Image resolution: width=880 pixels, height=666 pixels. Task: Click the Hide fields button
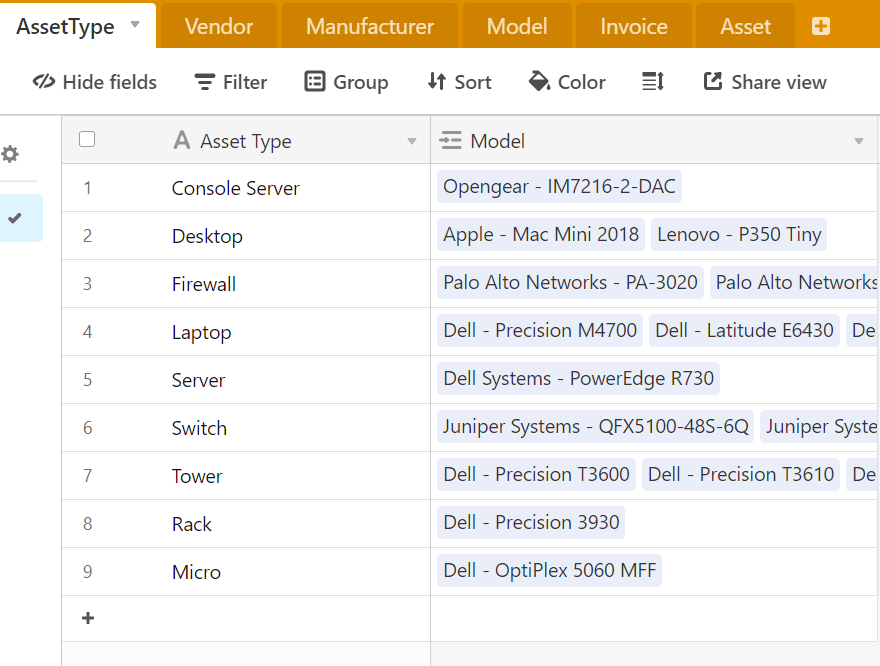[94, 82]
